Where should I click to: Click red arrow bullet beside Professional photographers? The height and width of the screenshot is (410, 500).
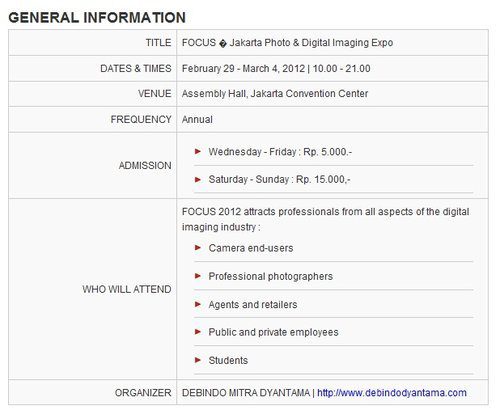198,276
